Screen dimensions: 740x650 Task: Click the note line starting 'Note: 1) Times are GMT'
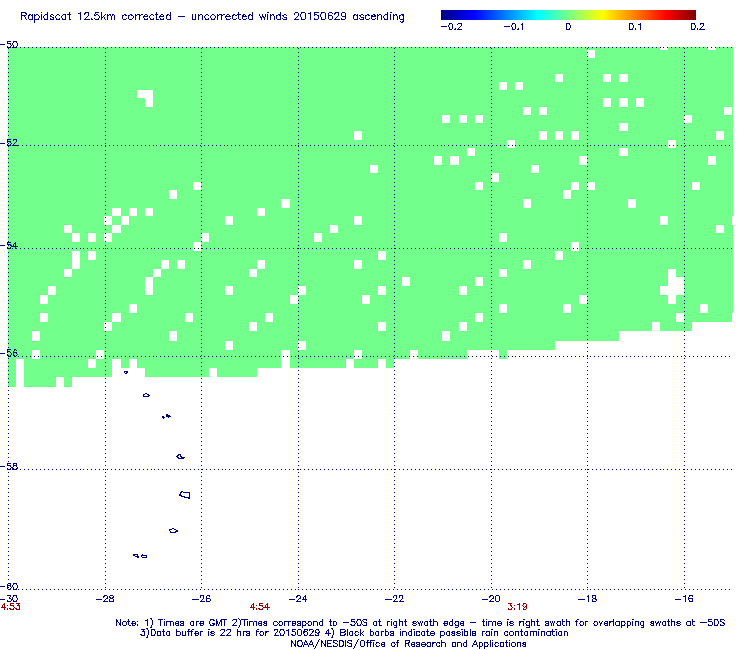point(420,623)
